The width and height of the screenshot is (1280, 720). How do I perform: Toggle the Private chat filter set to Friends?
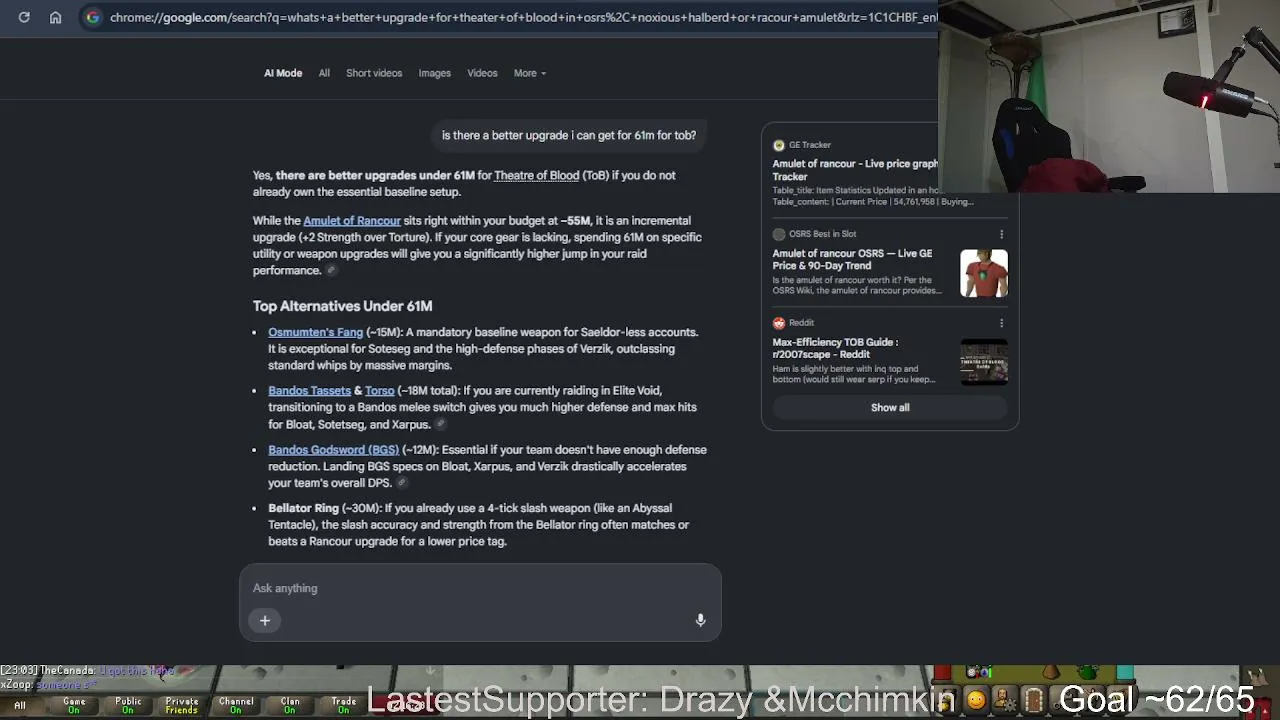coord(182,705)
